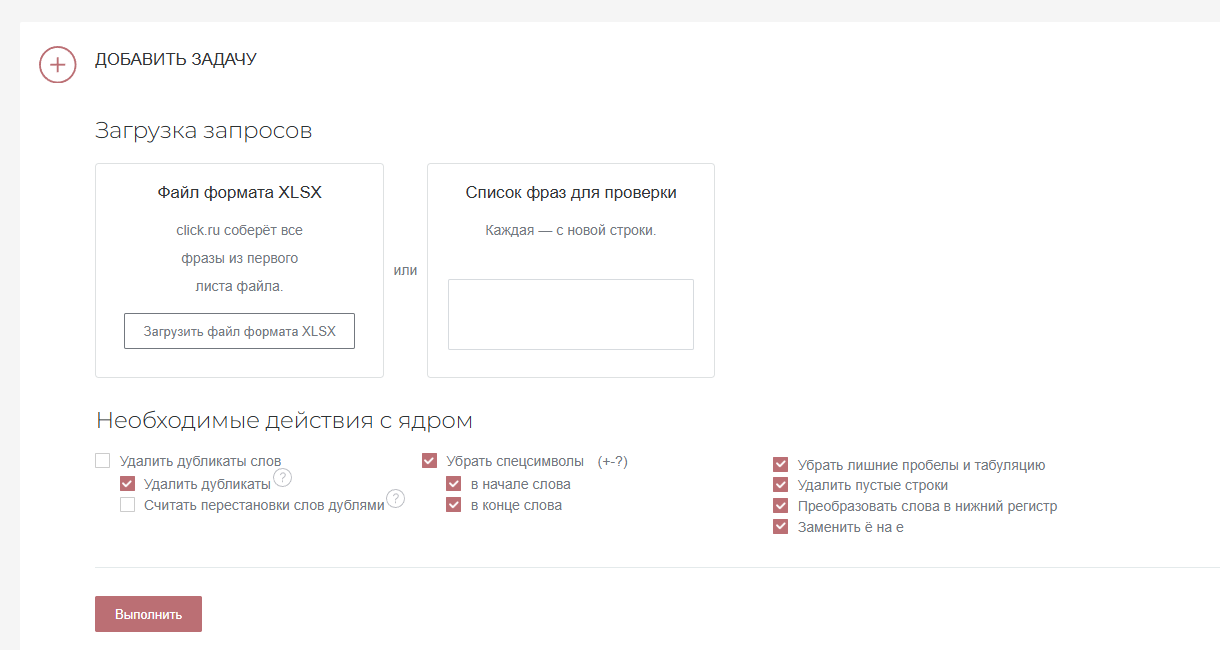Run the task with «Выполнить» button
This screenshot has height=650, width=1220.
tap(148, 614)
